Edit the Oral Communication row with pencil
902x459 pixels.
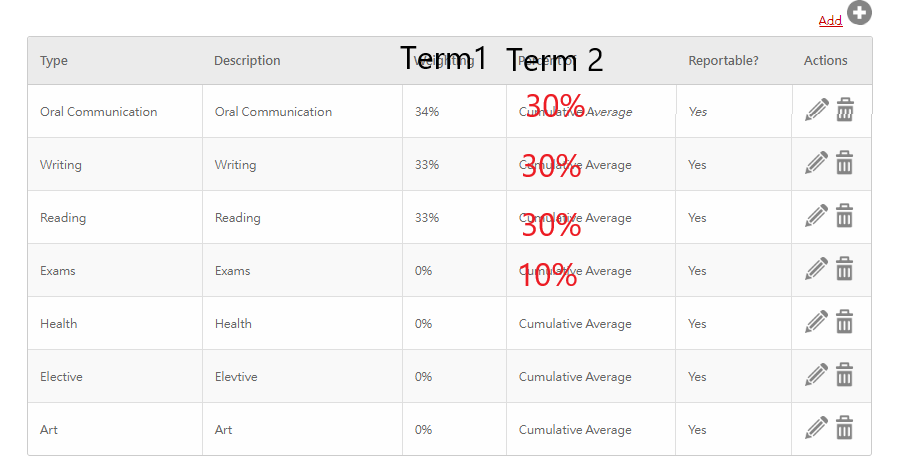817,109
